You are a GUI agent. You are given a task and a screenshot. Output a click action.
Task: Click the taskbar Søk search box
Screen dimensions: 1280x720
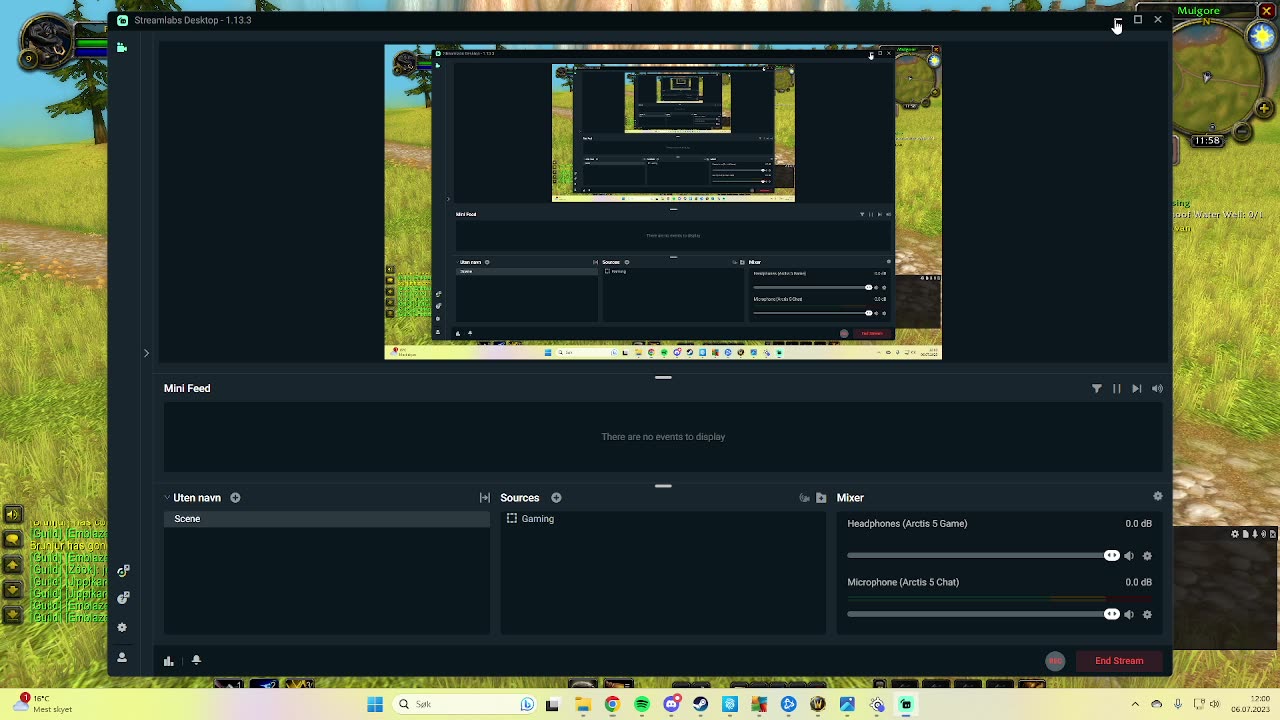tap(466, 704)
